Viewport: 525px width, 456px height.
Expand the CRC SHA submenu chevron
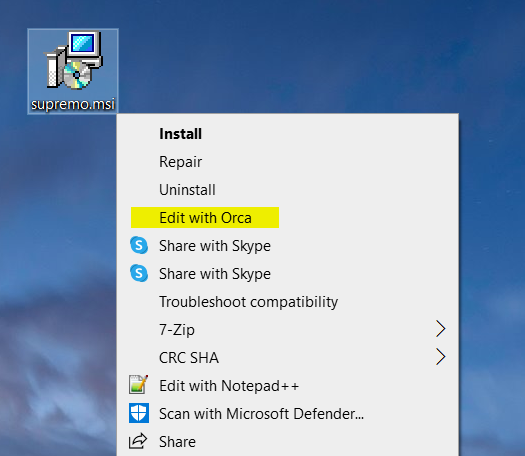coord(441,357)
